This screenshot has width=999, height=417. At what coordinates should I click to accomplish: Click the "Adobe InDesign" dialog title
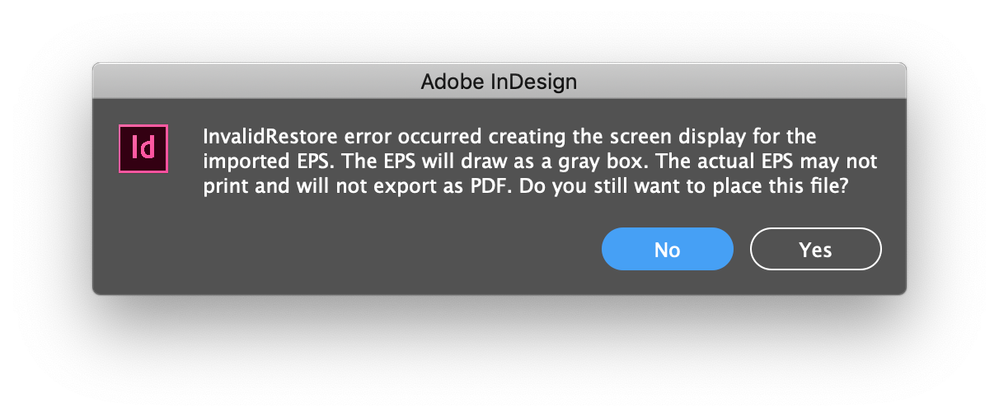tap(499, 81)
